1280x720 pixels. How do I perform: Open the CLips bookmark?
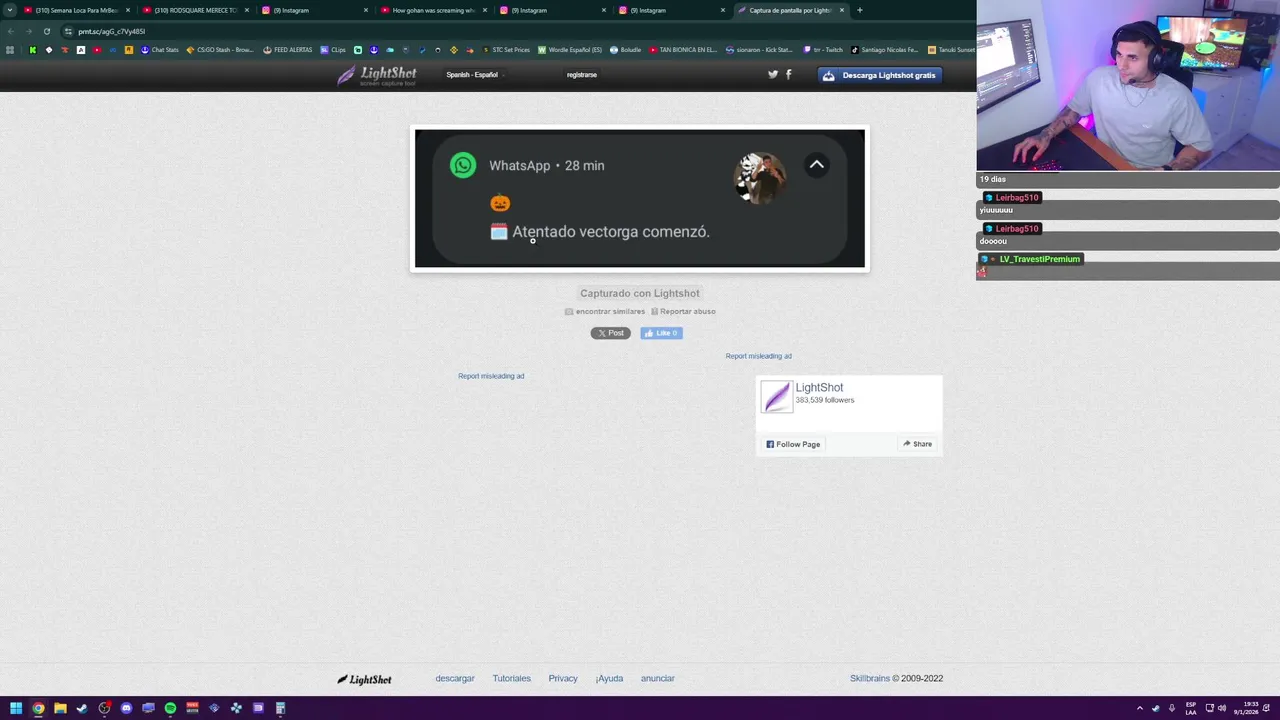333,50
